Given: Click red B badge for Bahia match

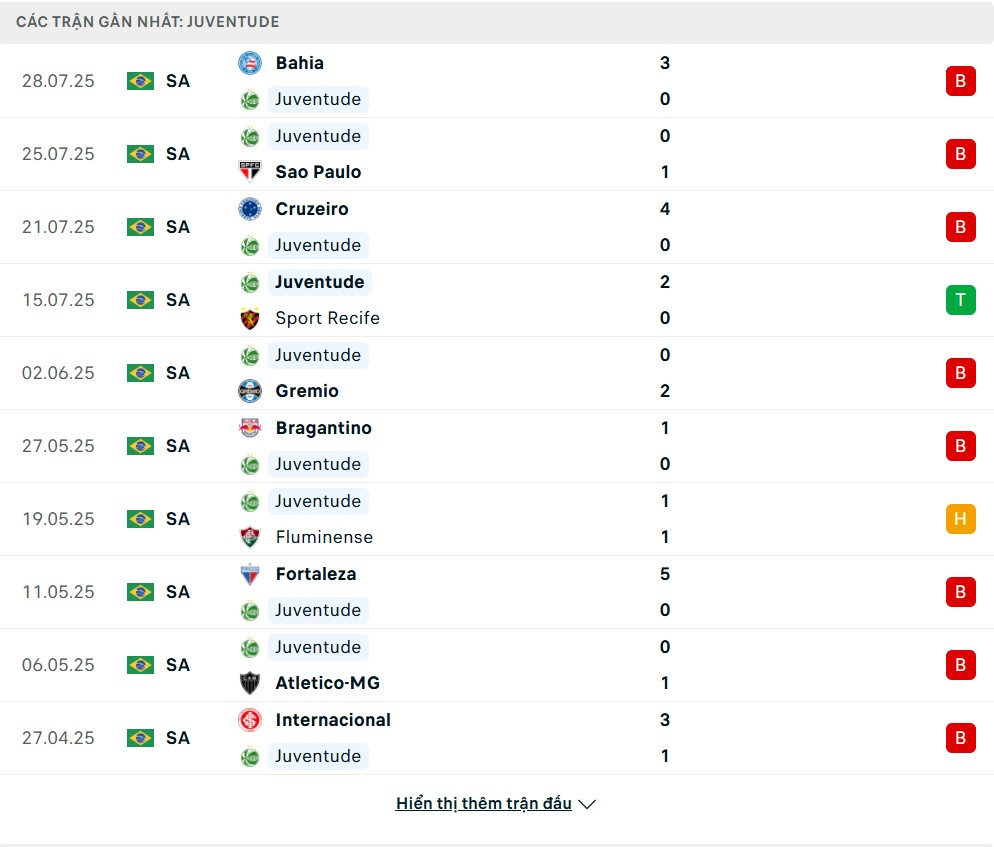Looking at the screenshot, I should pos(960,81).
